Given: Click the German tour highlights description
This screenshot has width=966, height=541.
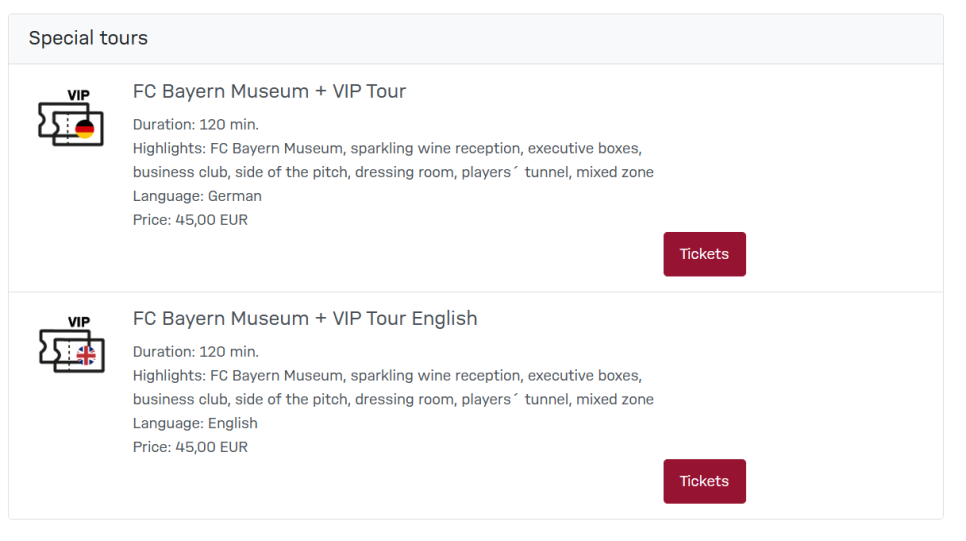Looking at the screenshot, I should coord(393,160).
